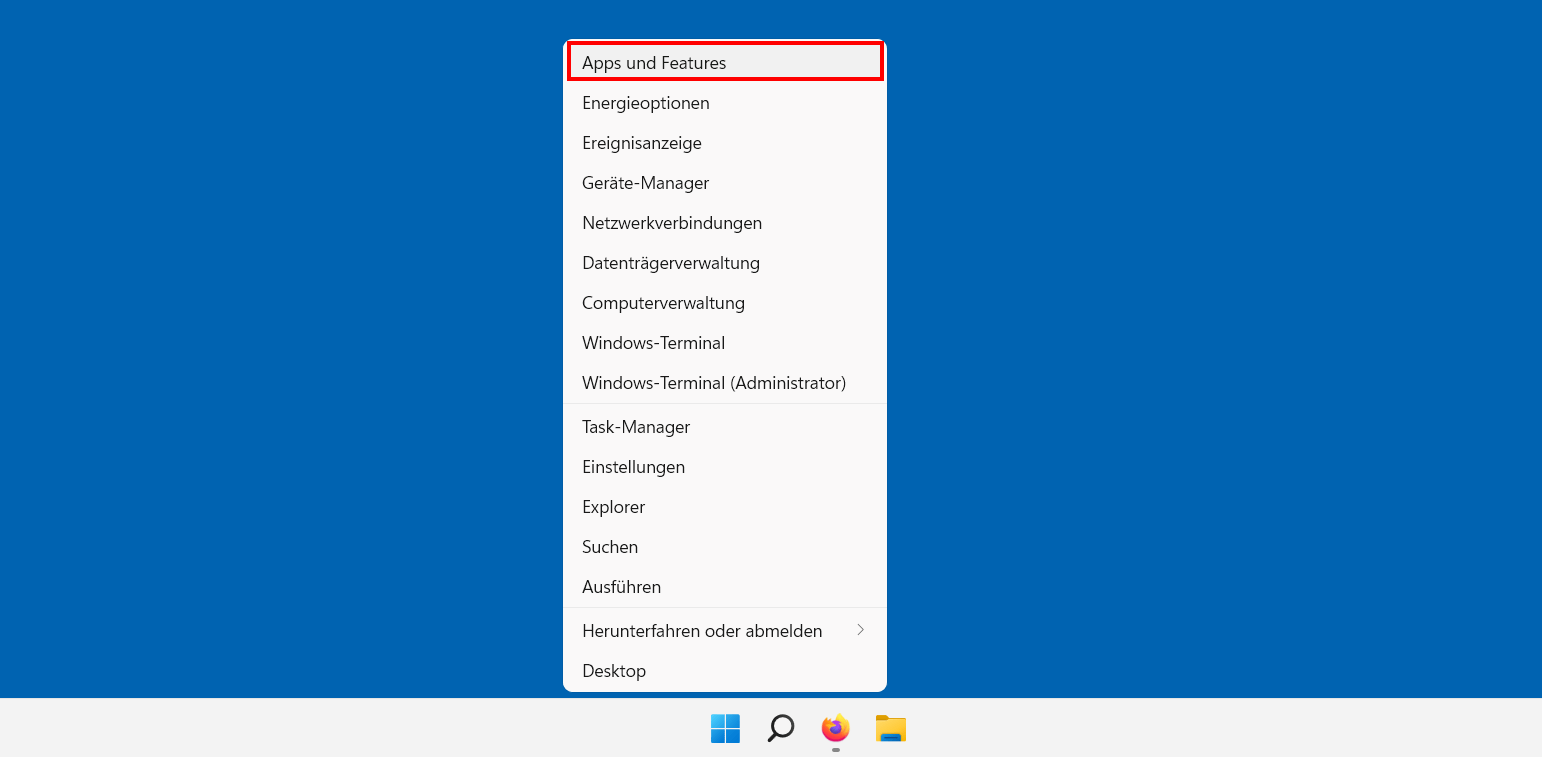This screenshot has height=757, width=1542.
Task: Open the taskbar search magnifier
Action: 781,728
